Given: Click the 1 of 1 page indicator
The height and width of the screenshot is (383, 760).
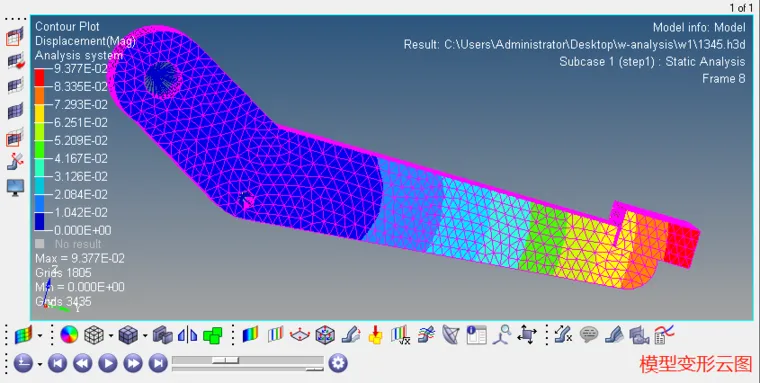Looking at the screenshot, I should click(x=742, y=7).
